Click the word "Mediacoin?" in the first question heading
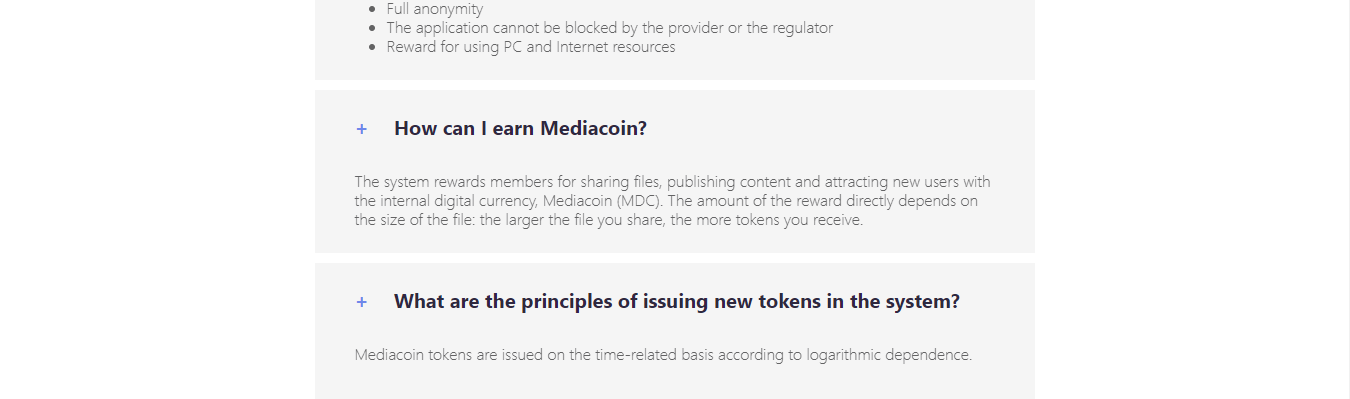Viewport: 1350px width, 399px height. click(x=593, y=129)
